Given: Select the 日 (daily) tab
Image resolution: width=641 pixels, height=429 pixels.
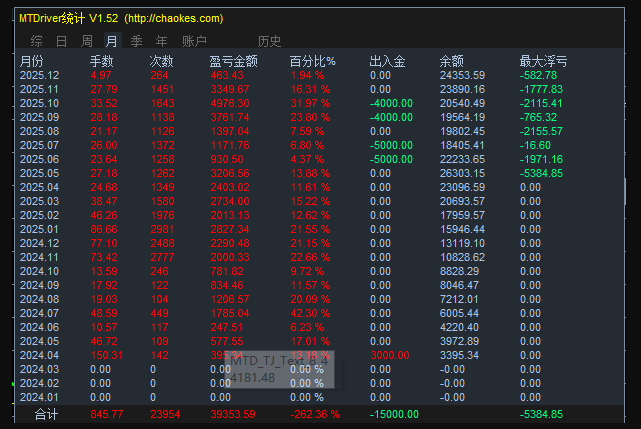Looking at the screenshot, I should coord(62,41).
